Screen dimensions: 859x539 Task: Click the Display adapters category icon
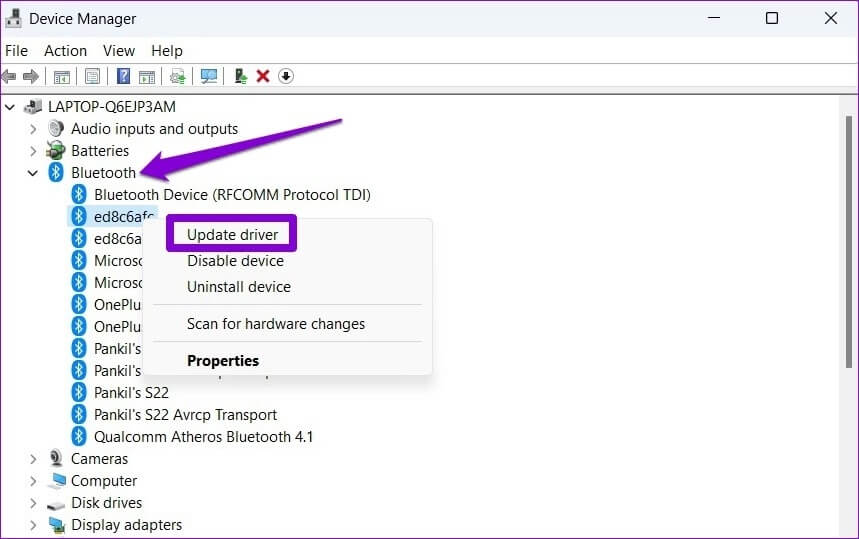point(56,525)
